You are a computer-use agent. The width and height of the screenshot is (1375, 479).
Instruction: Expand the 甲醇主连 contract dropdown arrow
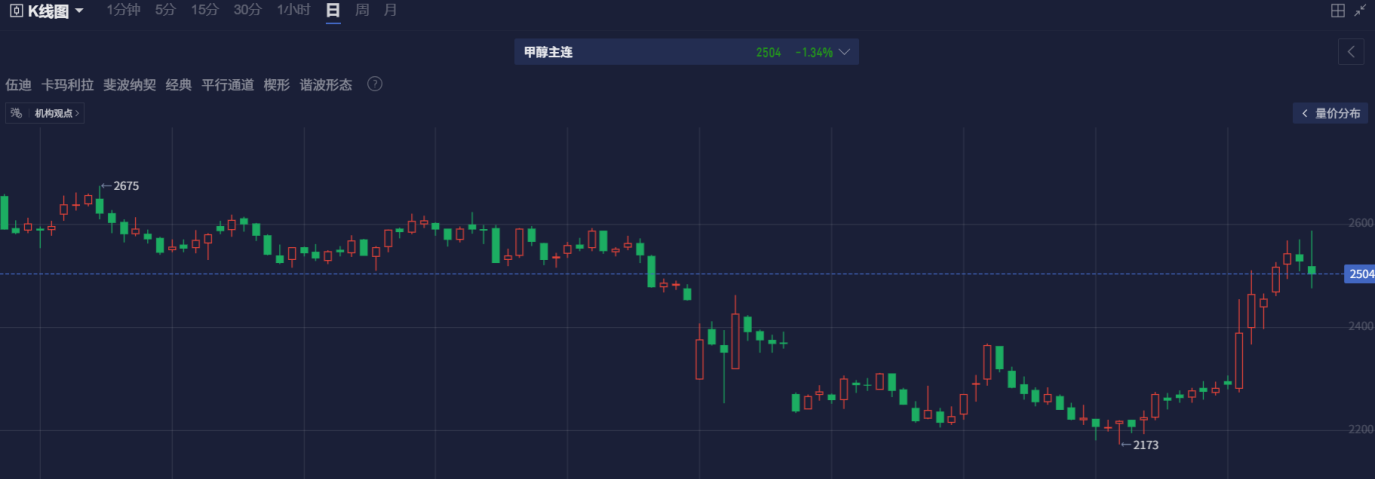click(845, 52)
